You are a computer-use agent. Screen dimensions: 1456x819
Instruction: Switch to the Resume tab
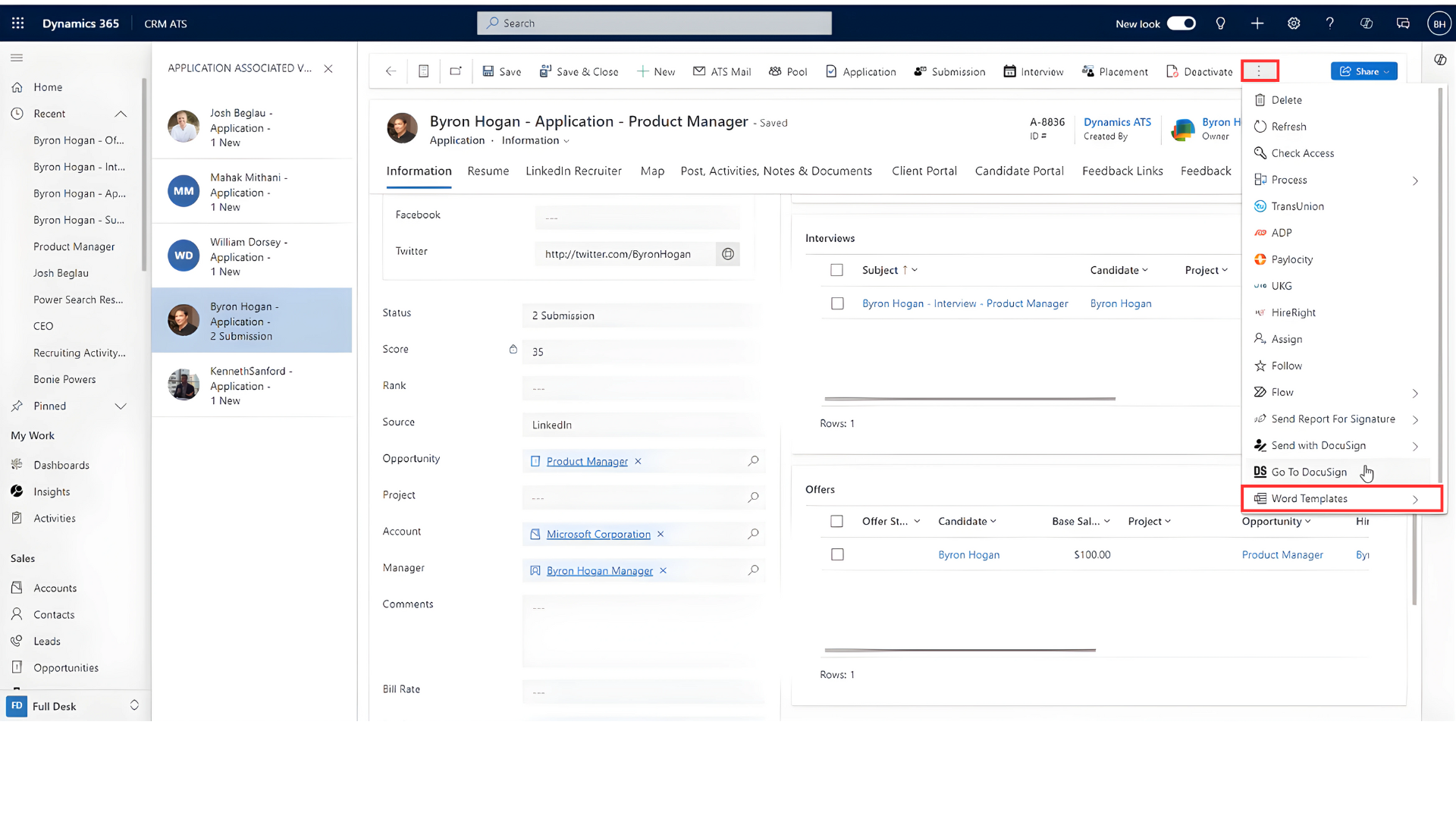coord(488,171)
